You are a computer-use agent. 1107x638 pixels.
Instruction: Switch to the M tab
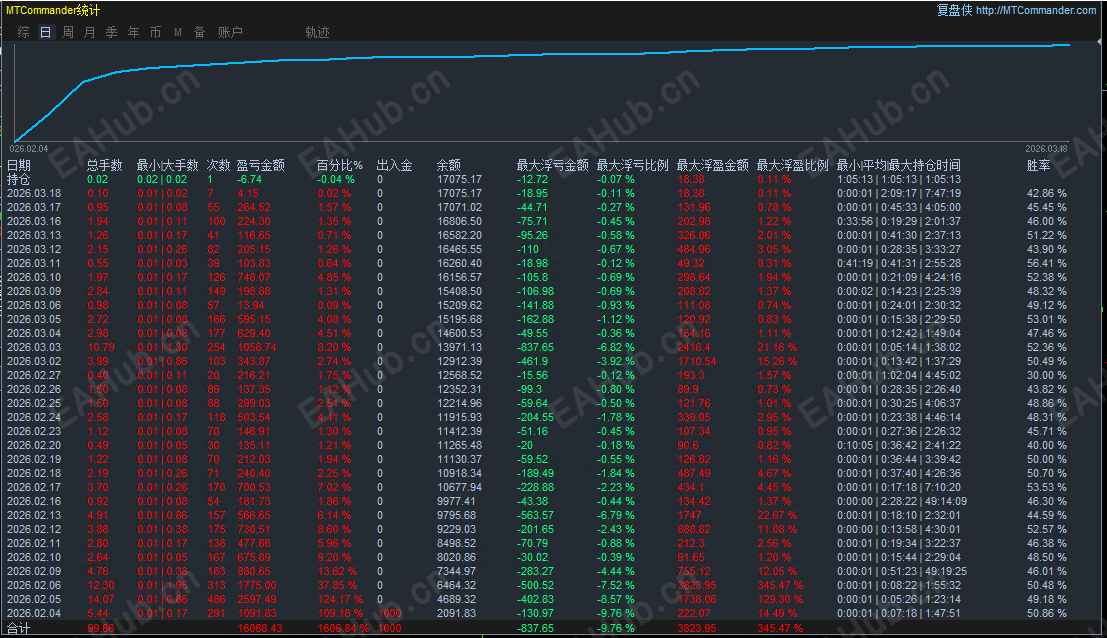point(178,32)
